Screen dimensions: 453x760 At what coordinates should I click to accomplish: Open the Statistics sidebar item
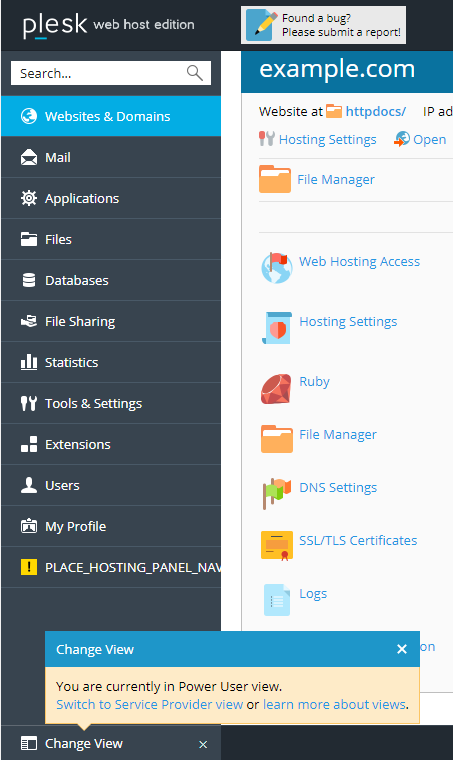[x=111, y=362]
